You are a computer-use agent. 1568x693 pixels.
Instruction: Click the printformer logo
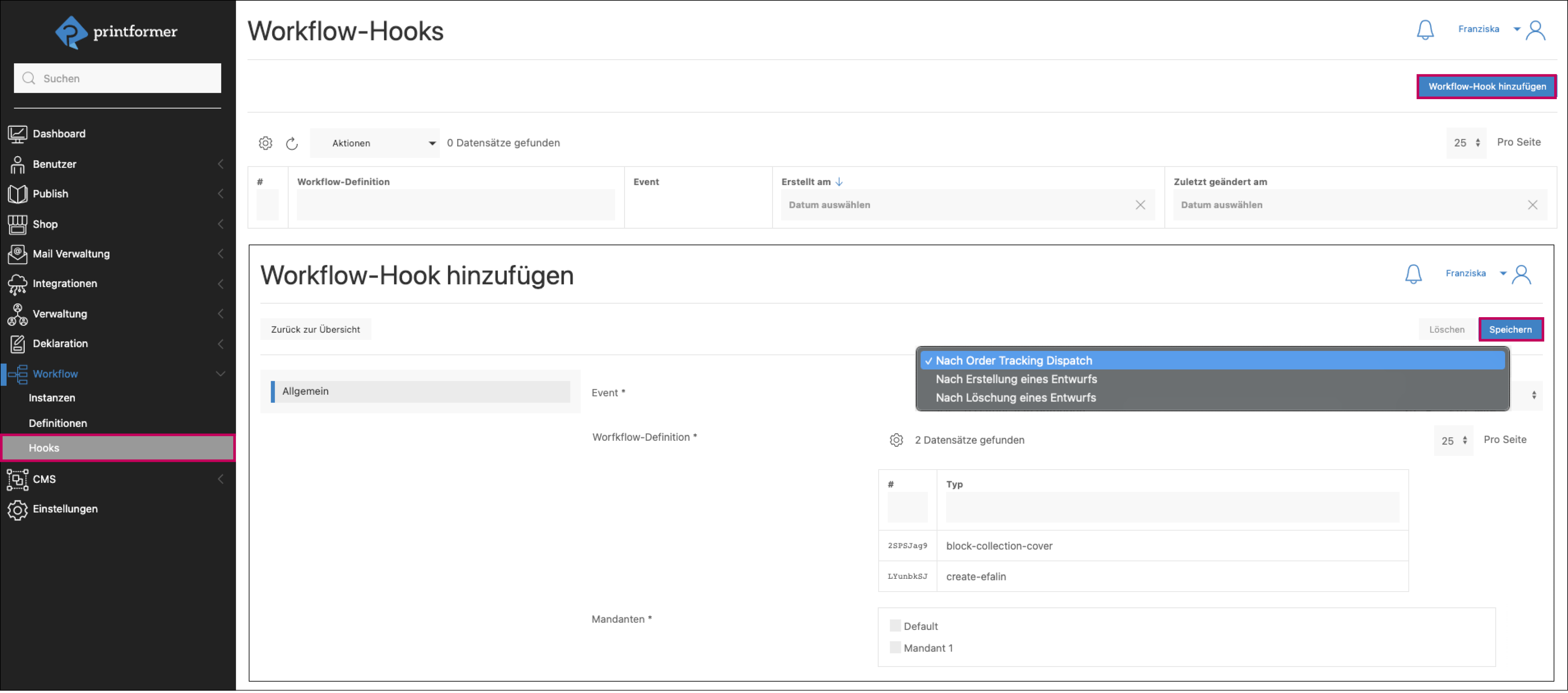[x=116, y=32]
